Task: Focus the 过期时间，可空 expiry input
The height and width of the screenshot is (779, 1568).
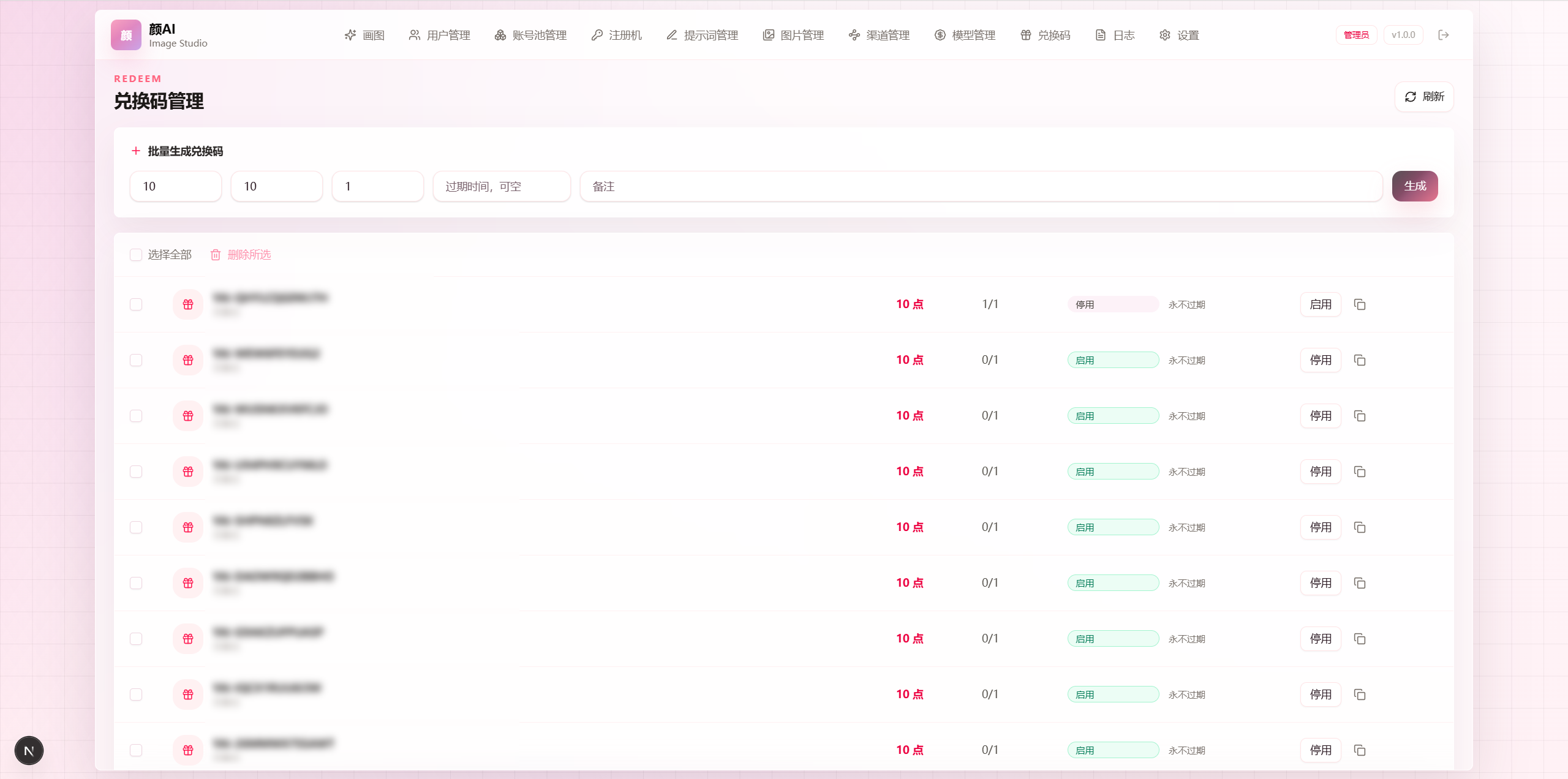Action: (x=502, y=186)
